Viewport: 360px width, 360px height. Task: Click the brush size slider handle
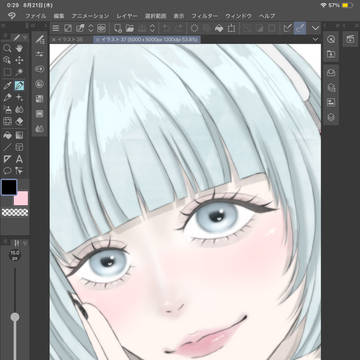pos(15,317)
